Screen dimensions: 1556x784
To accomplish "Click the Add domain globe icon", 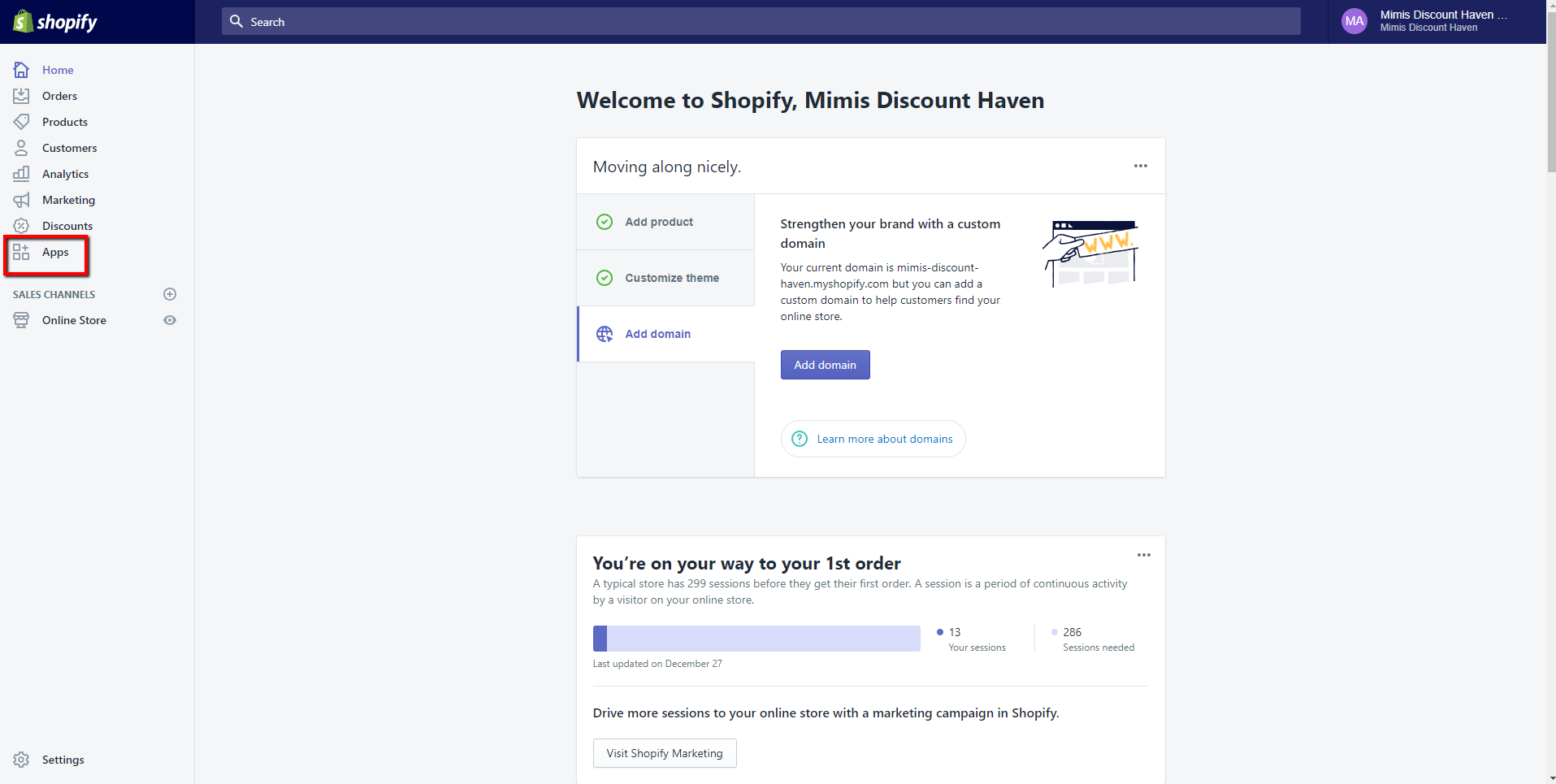I will tap(605, 334).
